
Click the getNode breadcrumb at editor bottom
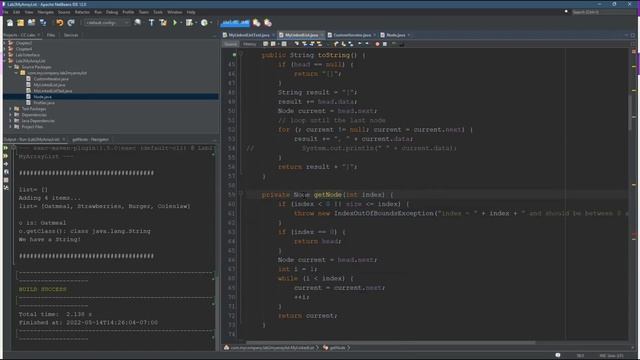(x=337, y=348)
